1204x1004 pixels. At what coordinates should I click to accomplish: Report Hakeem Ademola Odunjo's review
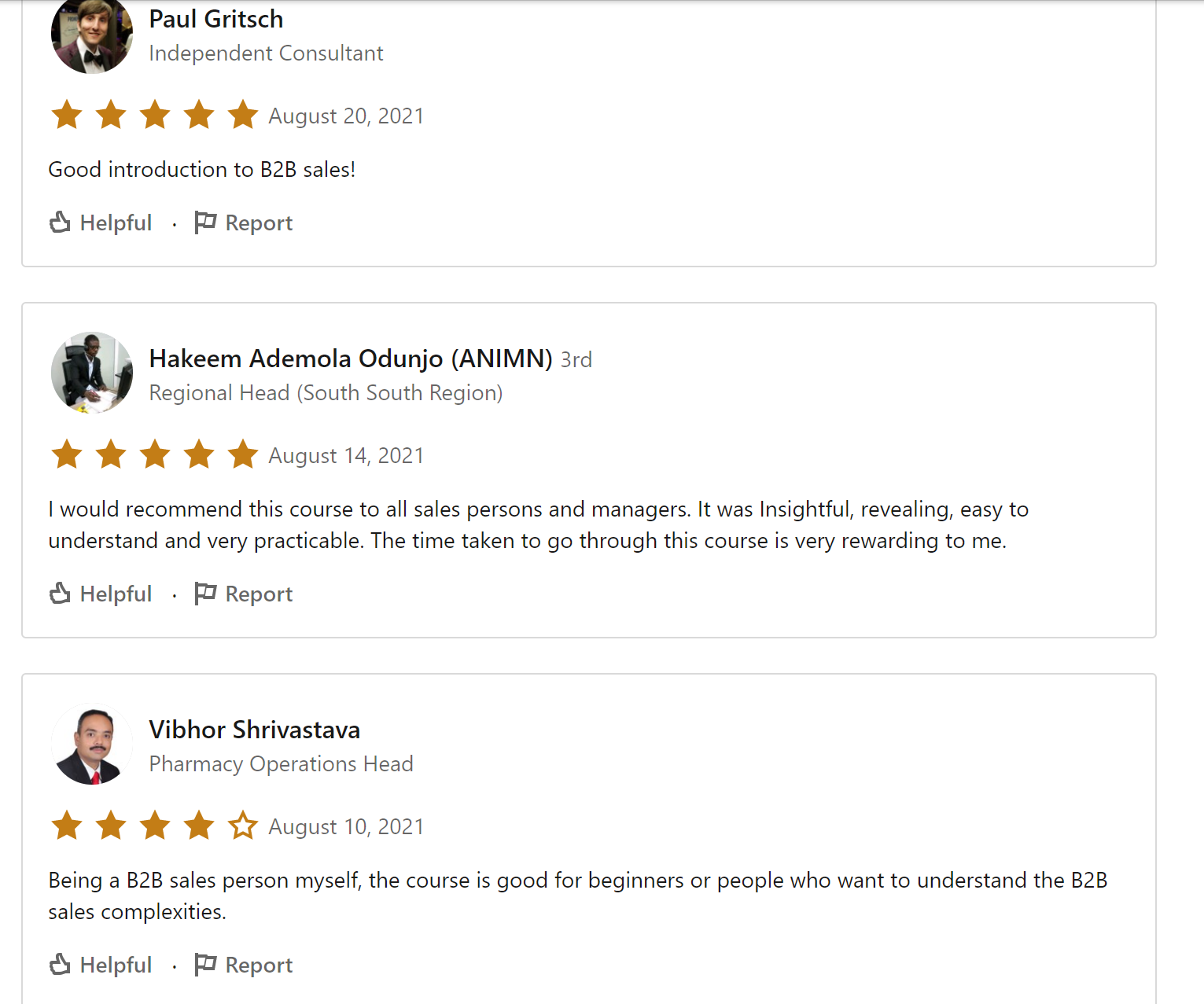(244, 594)
